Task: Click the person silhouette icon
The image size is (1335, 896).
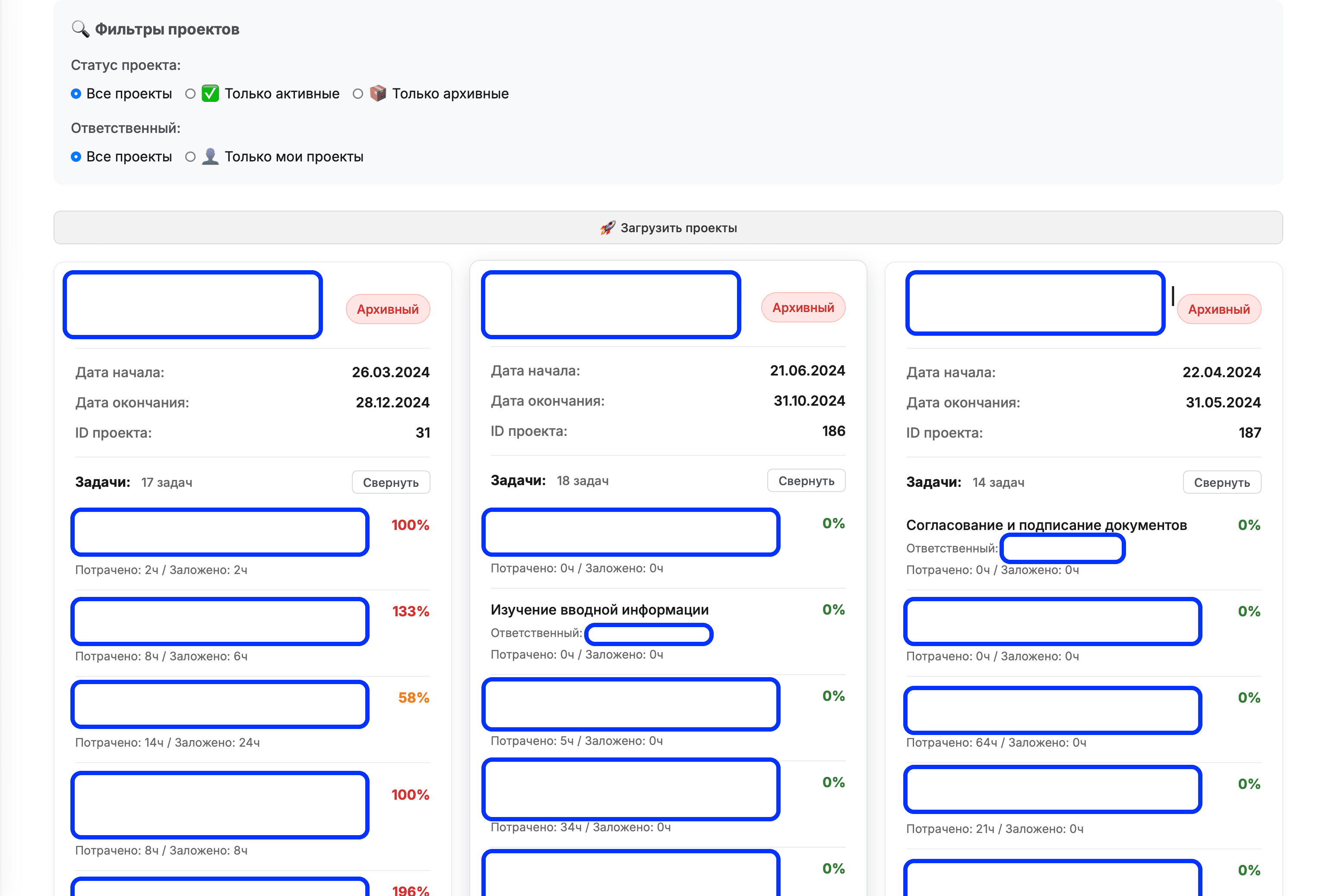Action: [210, 157]
